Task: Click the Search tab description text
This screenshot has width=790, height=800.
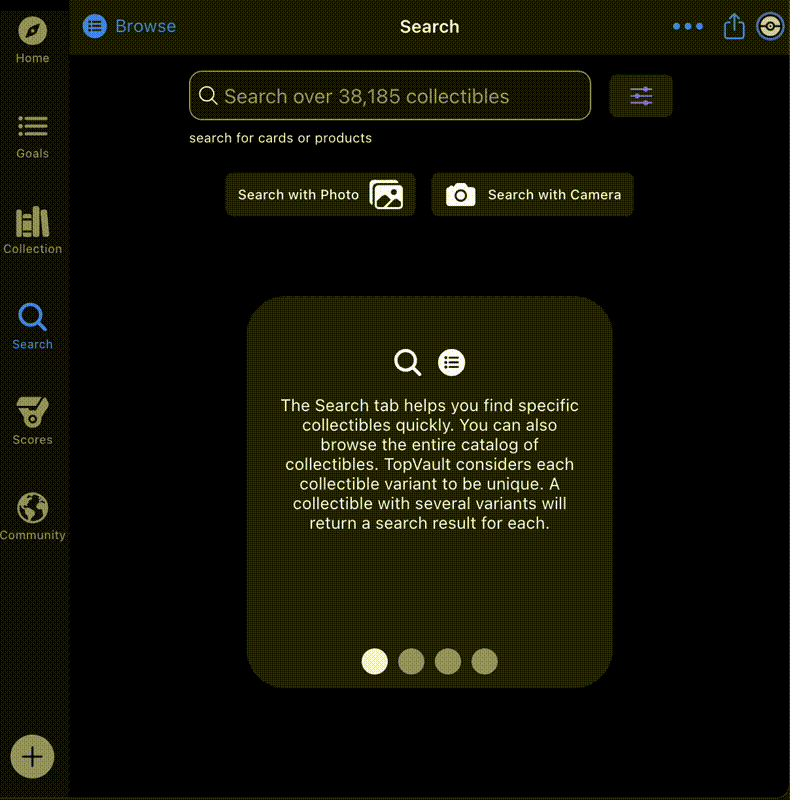Action: (430, 464)
